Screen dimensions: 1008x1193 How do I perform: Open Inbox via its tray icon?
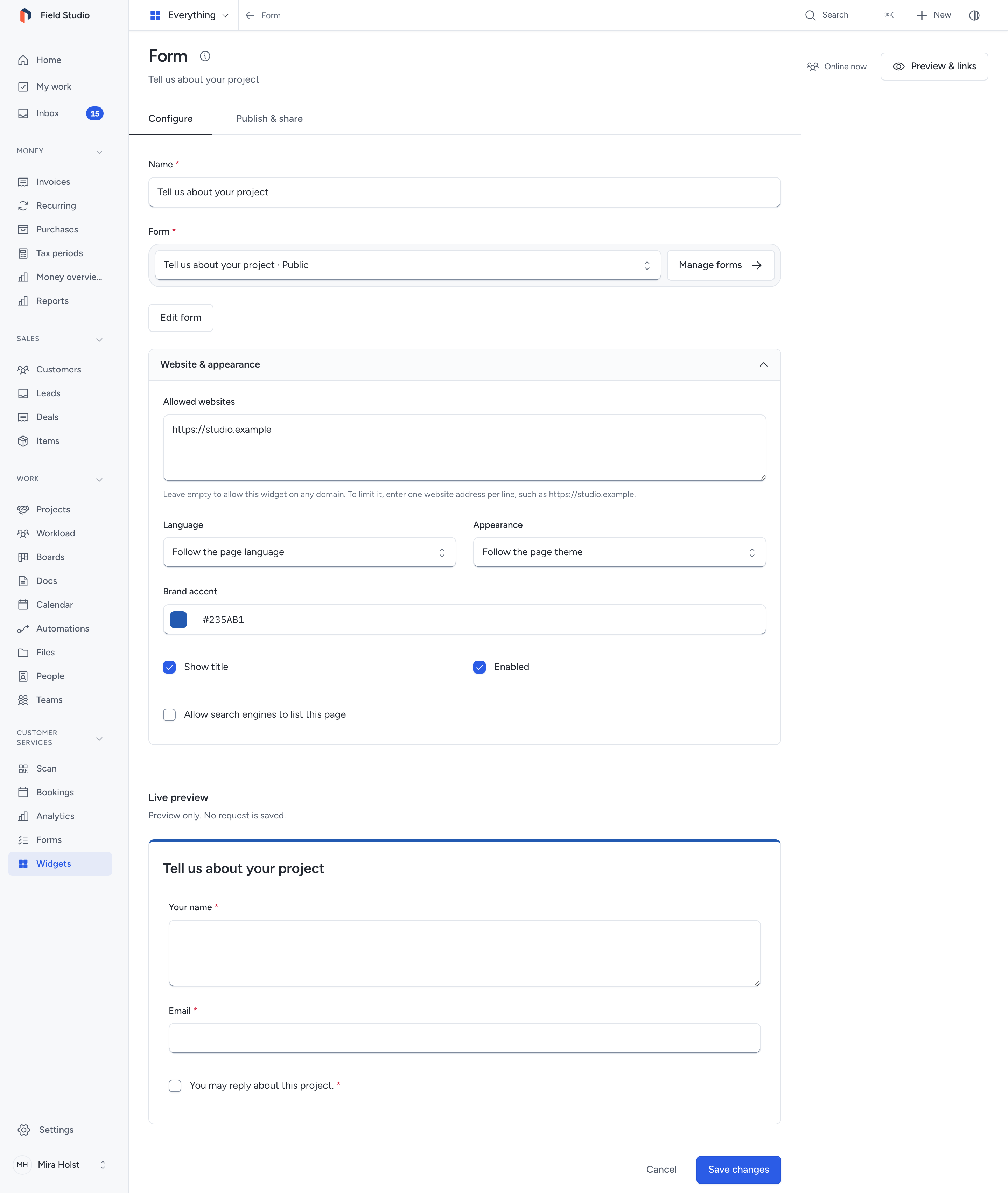pos(23,113)
